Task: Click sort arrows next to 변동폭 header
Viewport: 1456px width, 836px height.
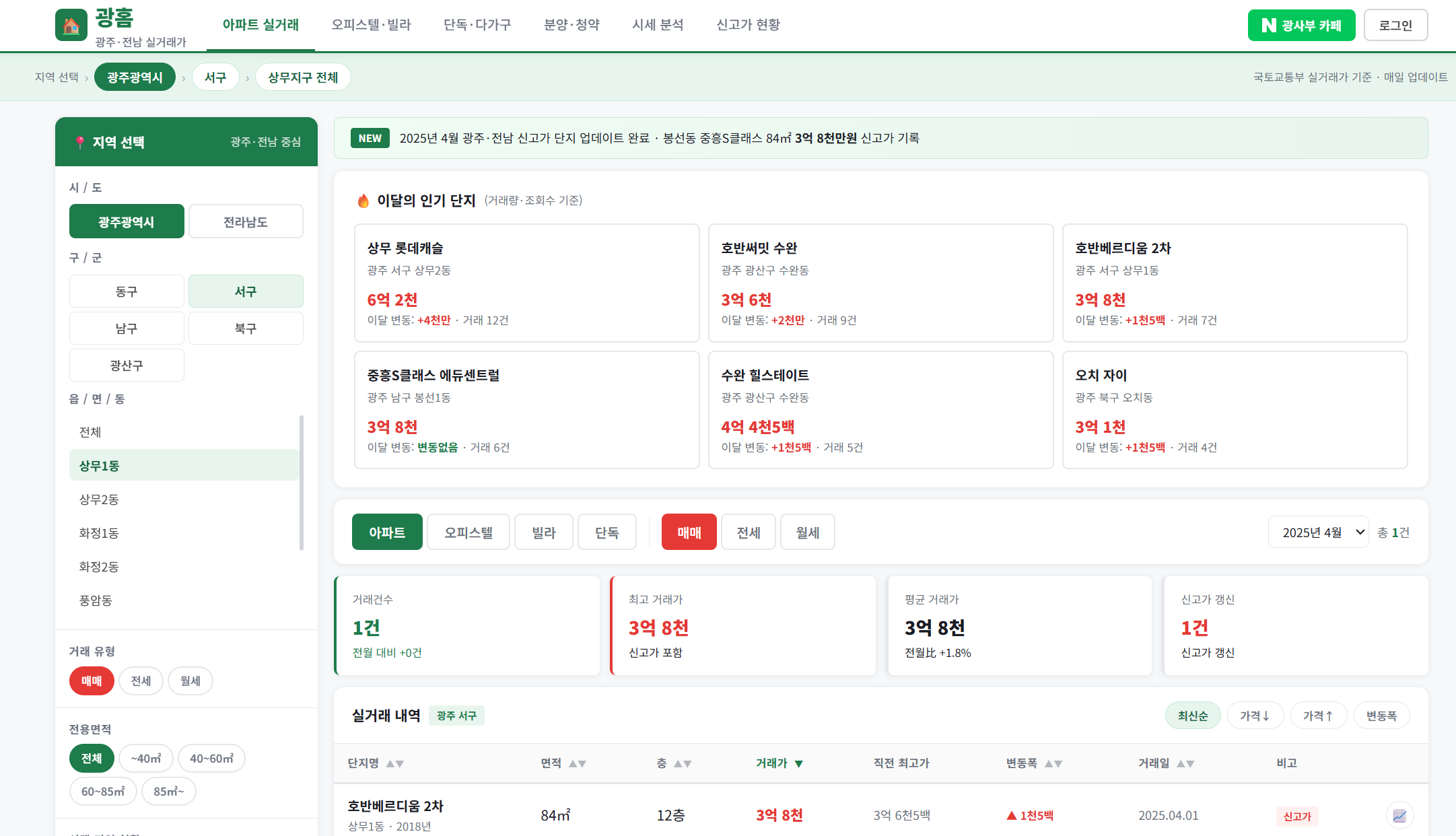Action: (1053, 763)
